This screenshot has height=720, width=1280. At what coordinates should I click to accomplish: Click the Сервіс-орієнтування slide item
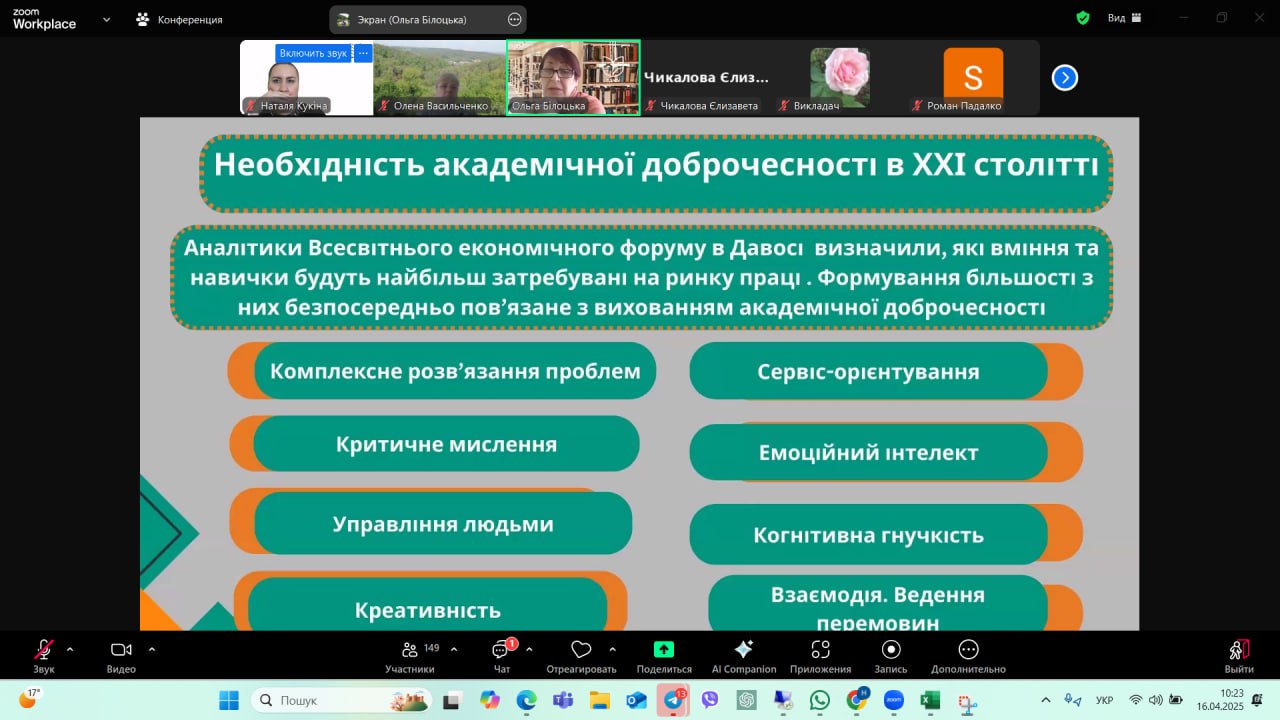(868, 372)
